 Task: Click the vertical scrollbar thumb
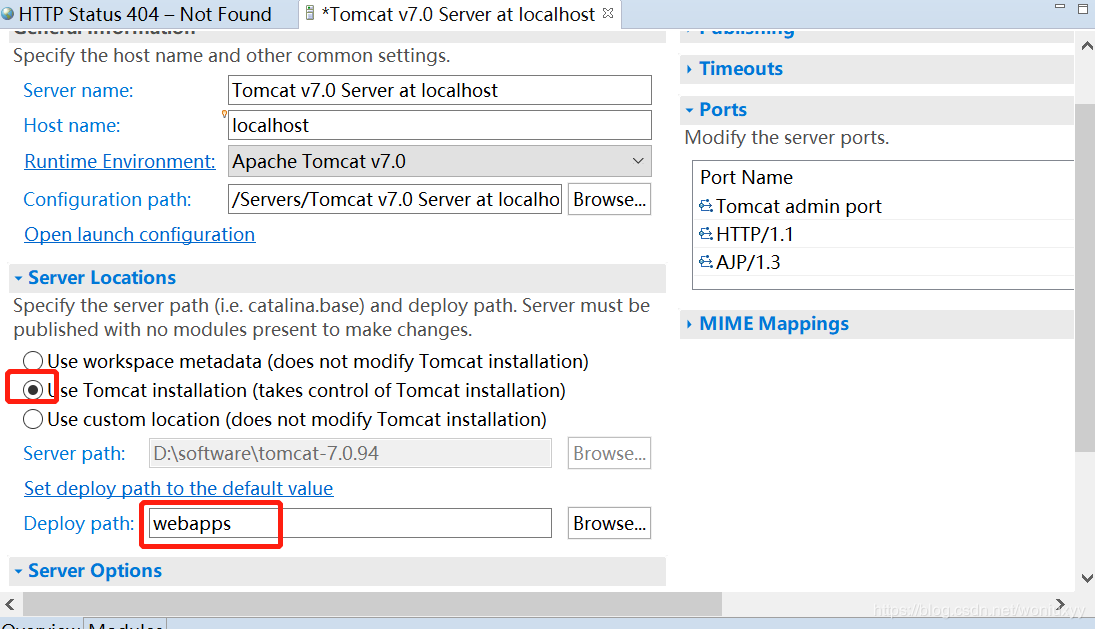(1086, 278)
